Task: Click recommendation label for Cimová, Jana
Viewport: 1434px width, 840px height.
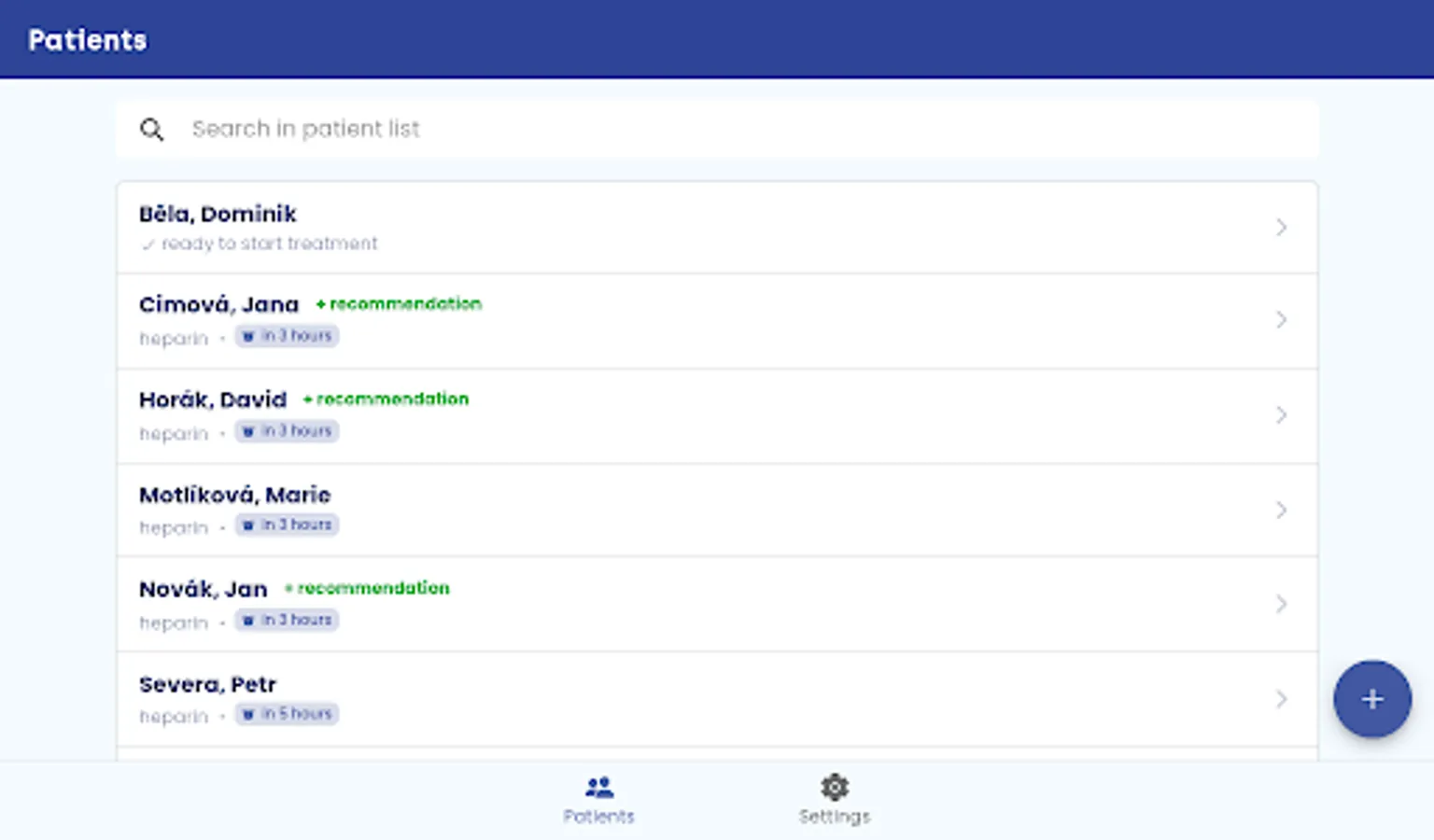Action: [x=399, y=303]
